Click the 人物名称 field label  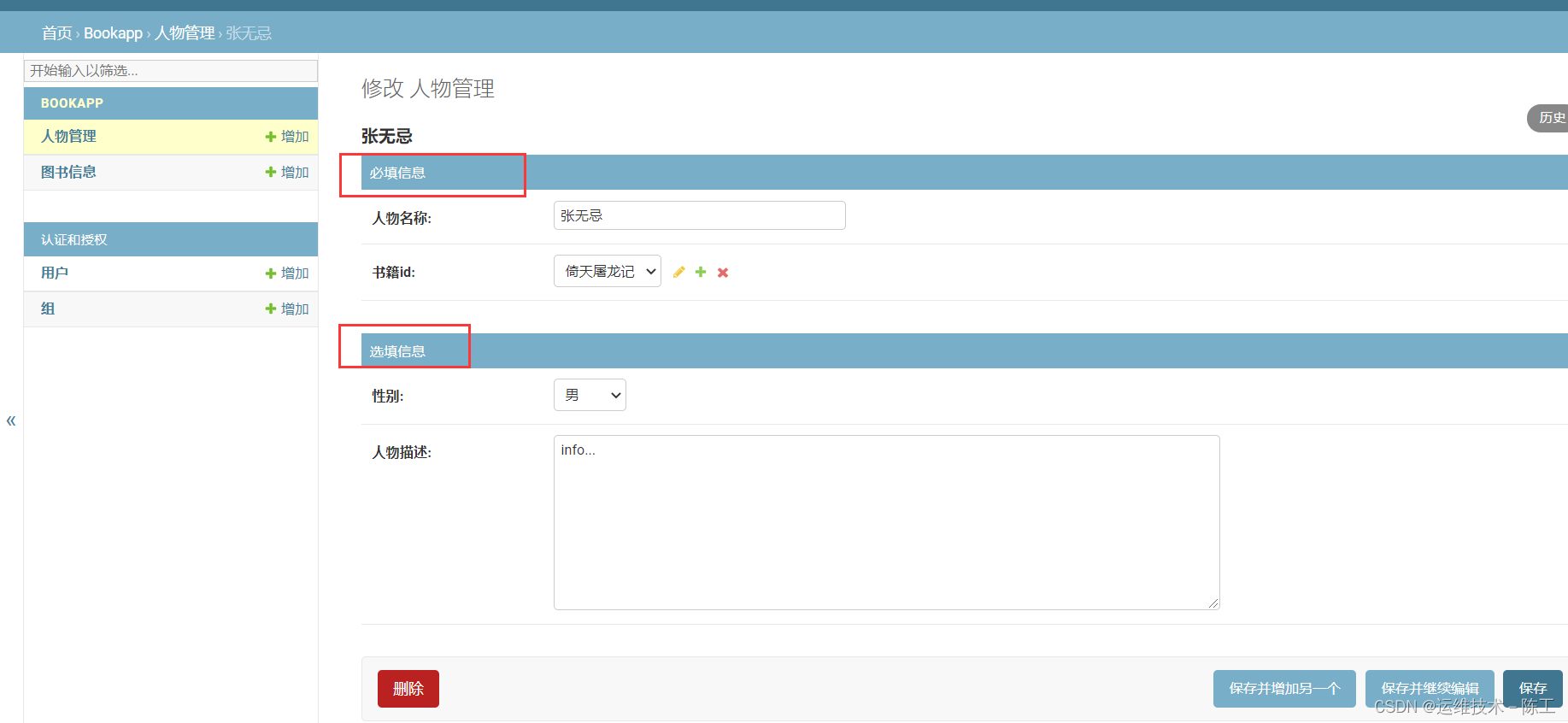pos(402,219)
